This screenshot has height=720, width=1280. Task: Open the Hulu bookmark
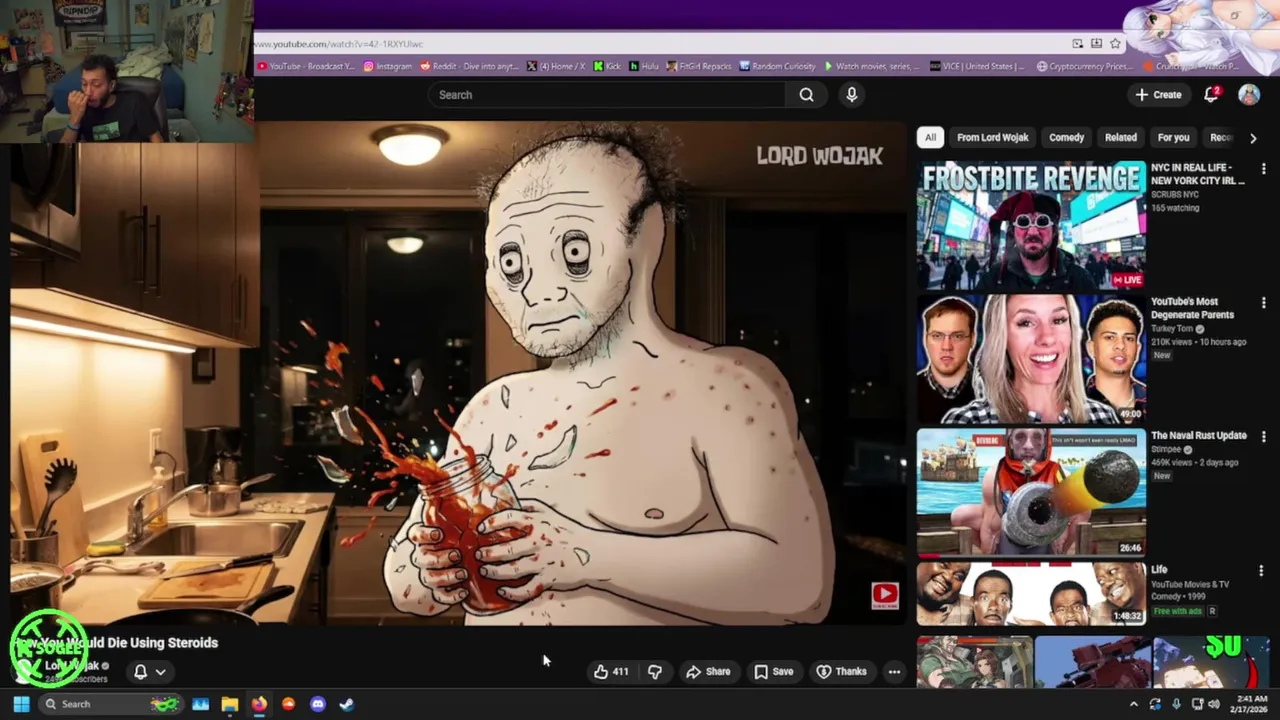pos(643,66)
